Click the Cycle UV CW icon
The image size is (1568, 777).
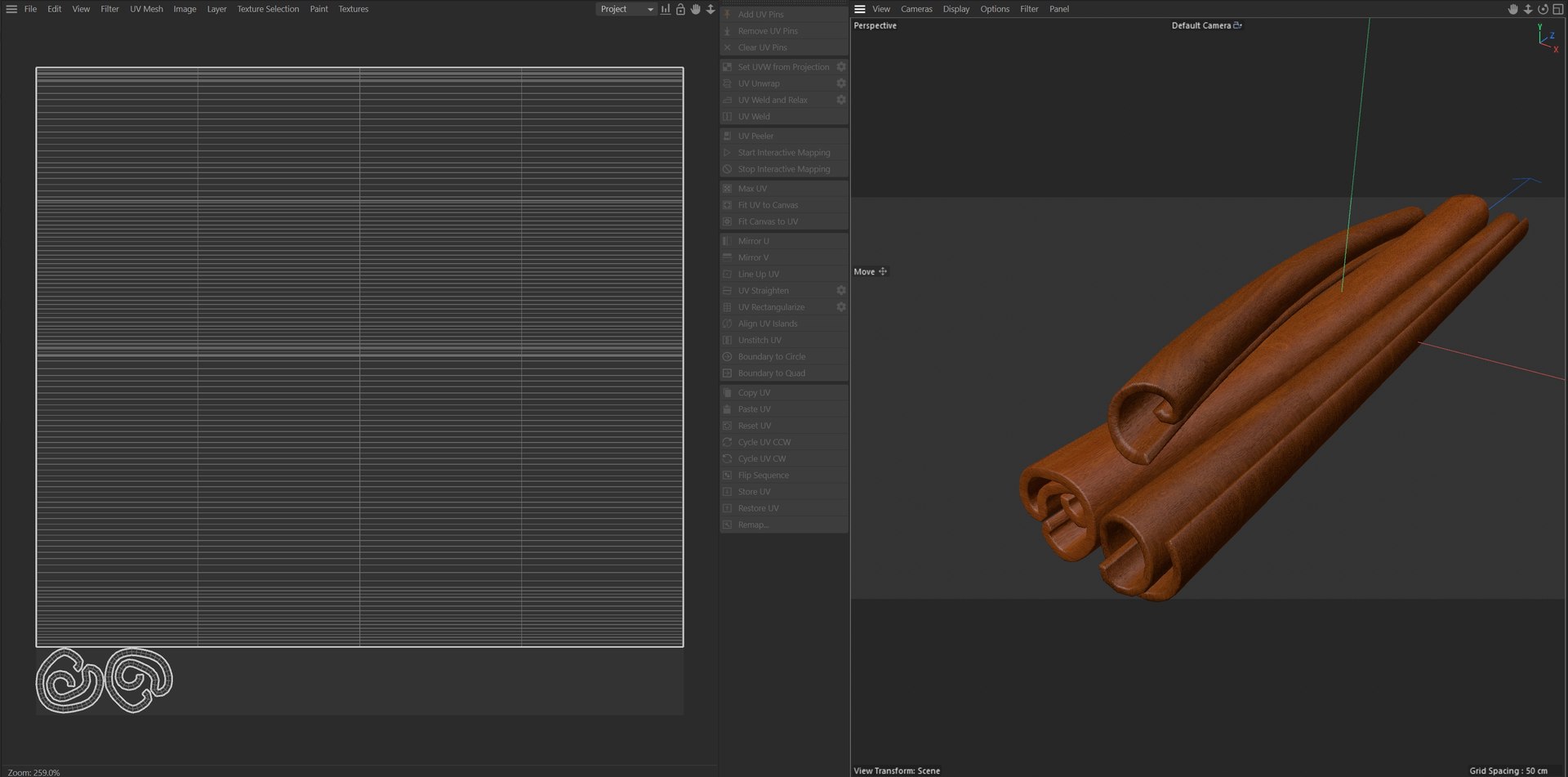(x=727, y=458)
